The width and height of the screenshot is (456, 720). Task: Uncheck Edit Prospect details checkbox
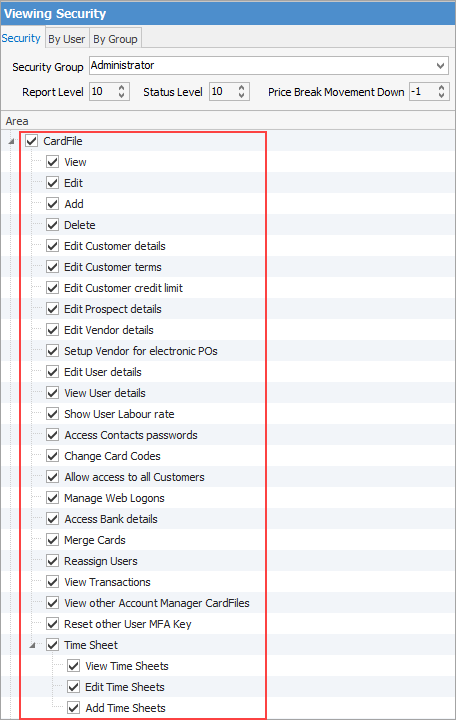click(x=52, y=309)
